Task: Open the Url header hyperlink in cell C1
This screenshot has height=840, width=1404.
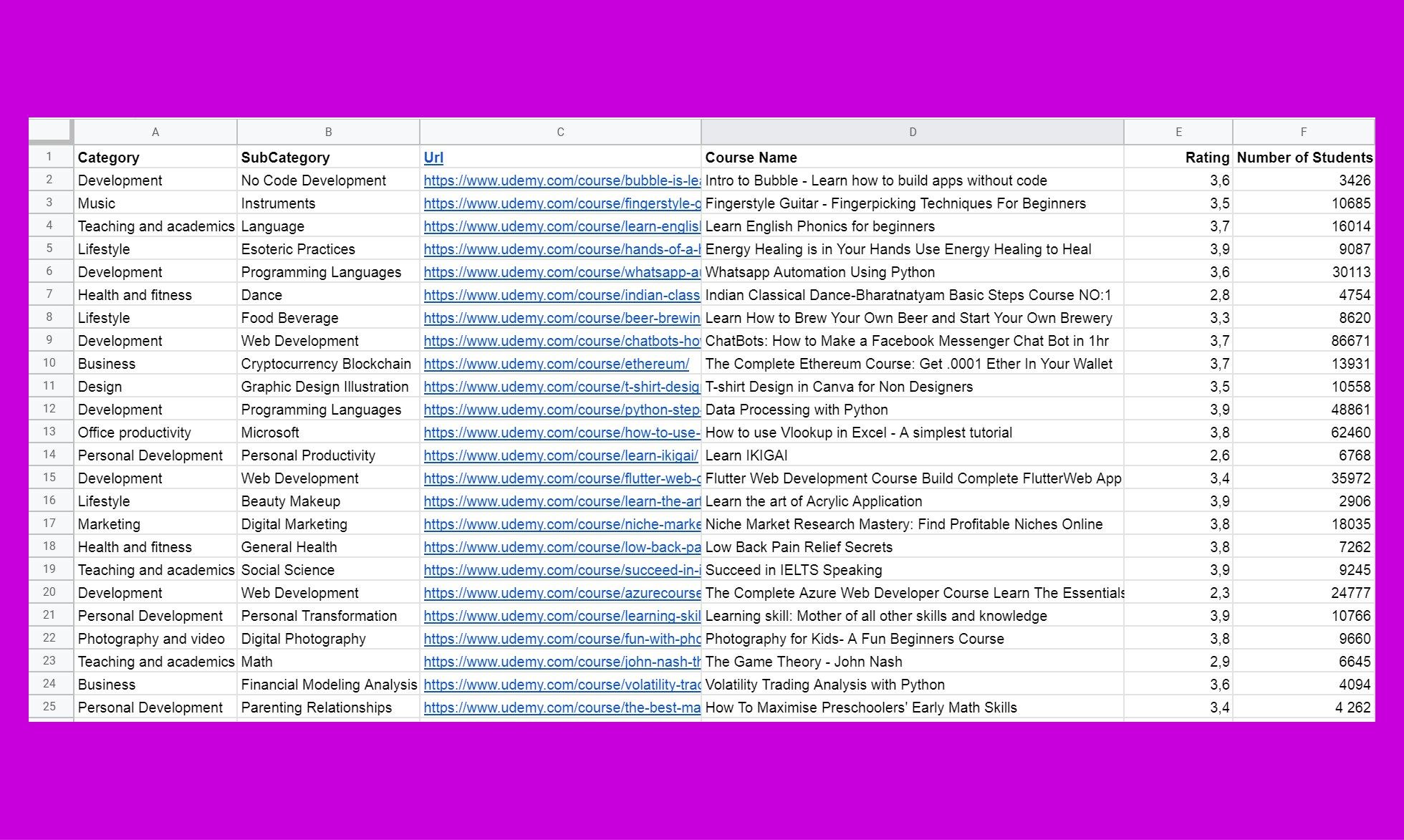Action: [433, 157]
